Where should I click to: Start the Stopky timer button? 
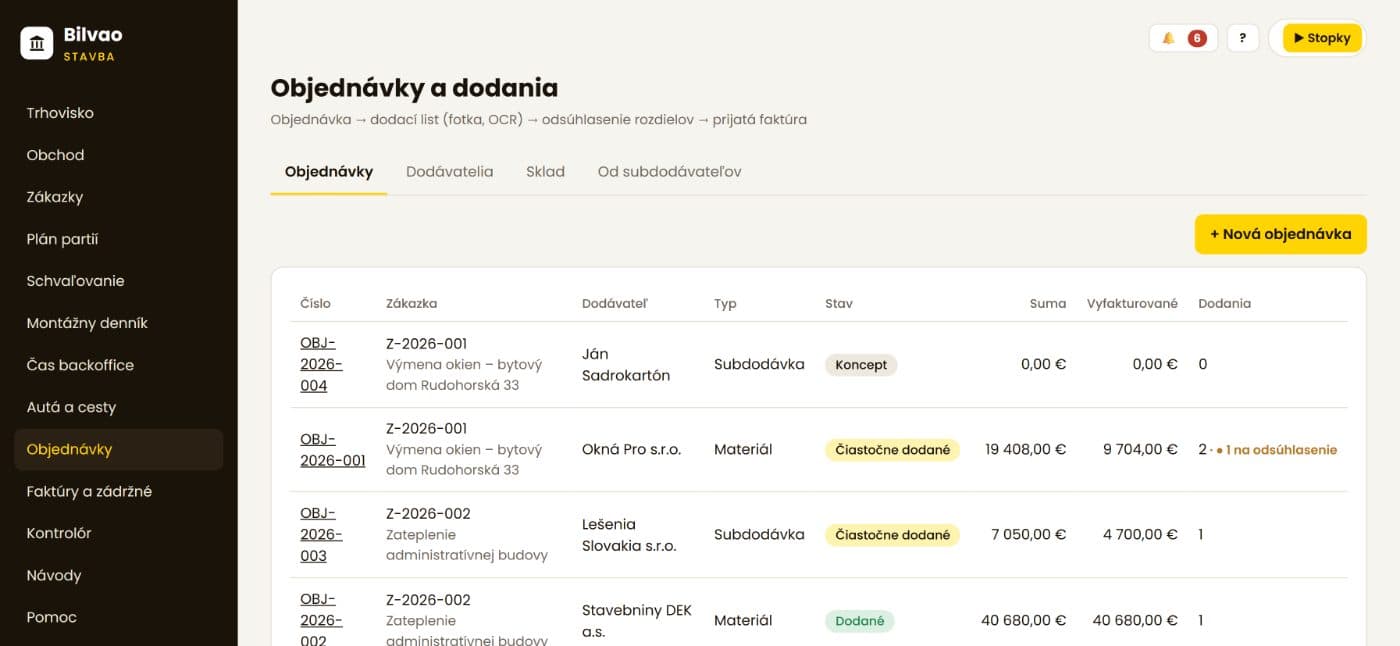(1322, 38)
